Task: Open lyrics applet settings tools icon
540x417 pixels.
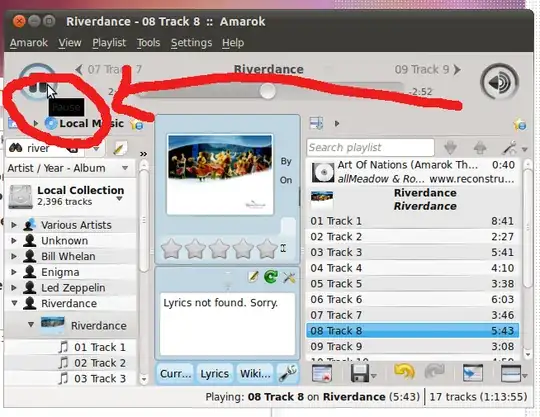Action: [289, 277]
